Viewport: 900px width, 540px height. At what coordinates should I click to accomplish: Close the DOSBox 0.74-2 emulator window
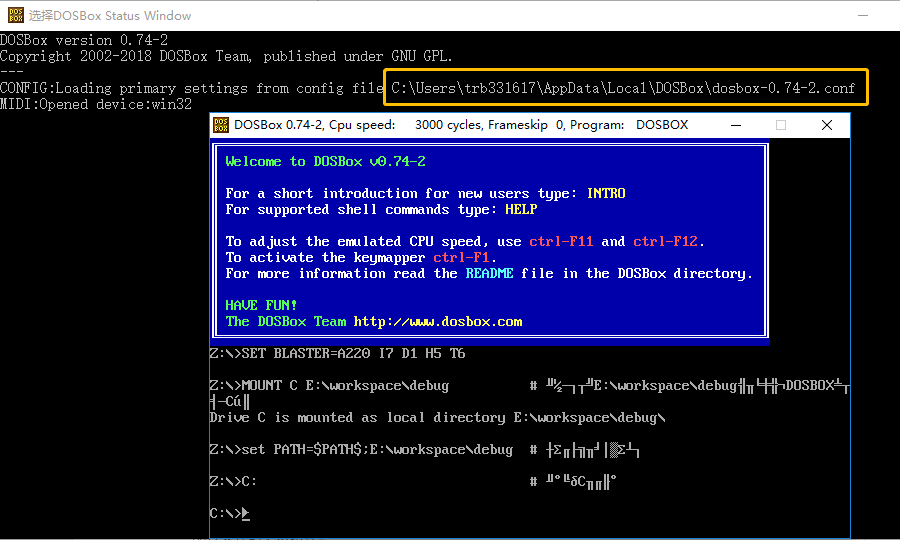pos(827,125)
